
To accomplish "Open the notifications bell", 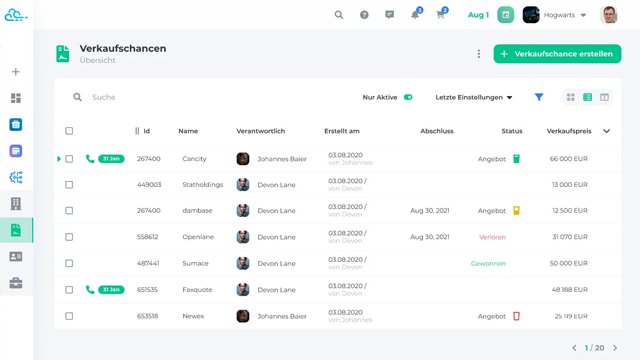I will [415, 15].
